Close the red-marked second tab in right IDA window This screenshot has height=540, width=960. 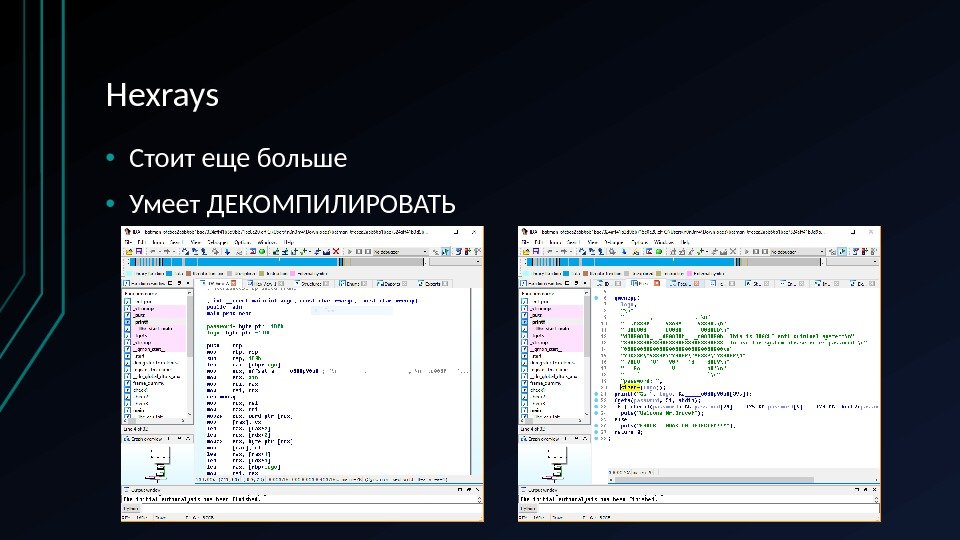tap(657, 283)
